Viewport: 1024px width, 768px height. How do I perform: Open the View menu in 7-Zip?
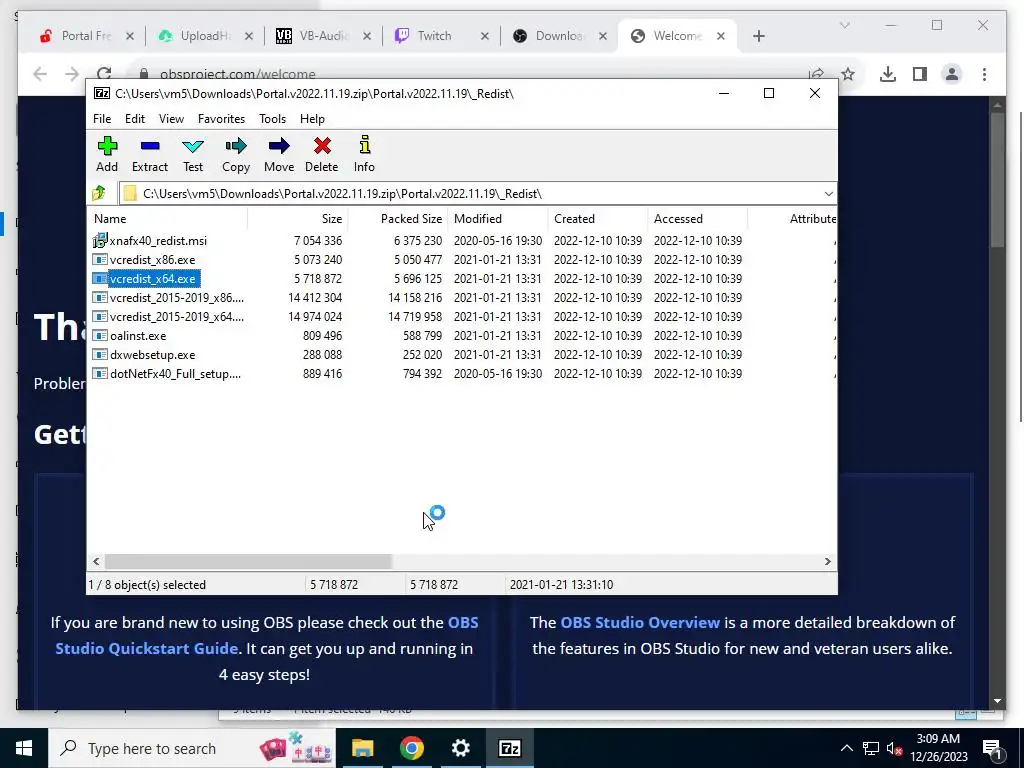[x=171, y=119]
